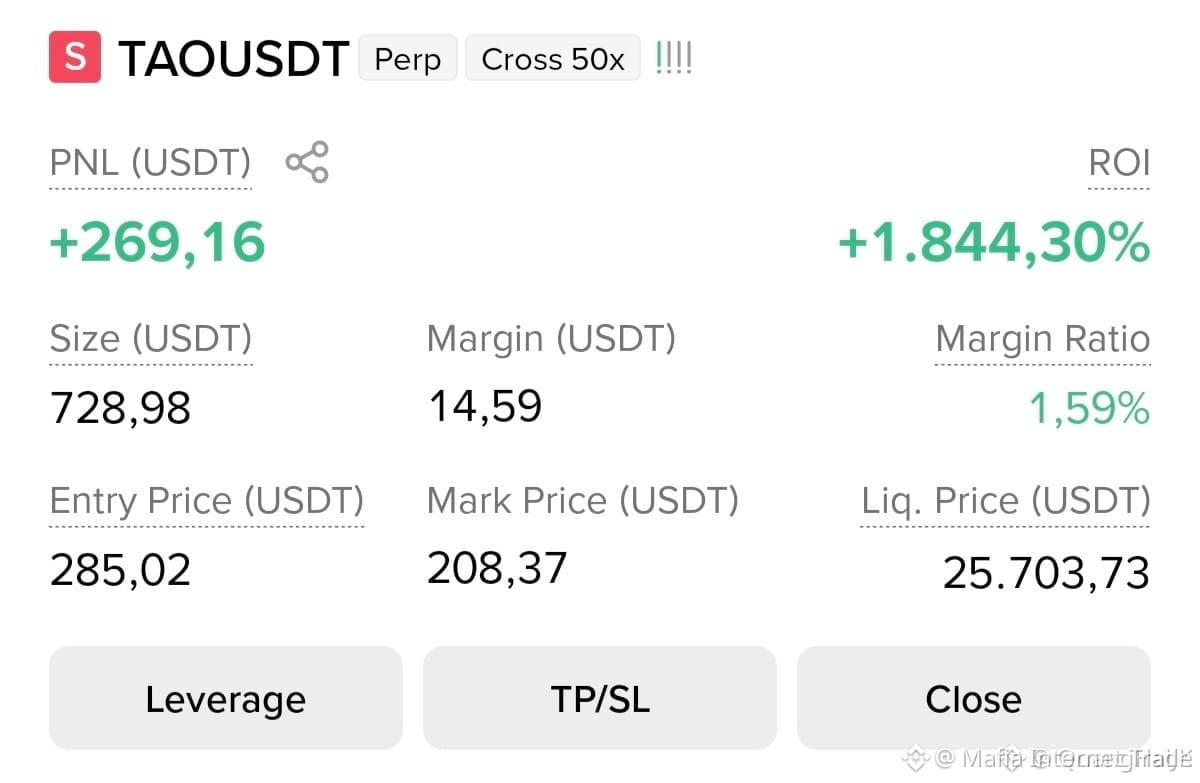The image size is (1200, 783).
Task: Tap the Entry Price (USDT) label
Action: click(x=207, y=500)
